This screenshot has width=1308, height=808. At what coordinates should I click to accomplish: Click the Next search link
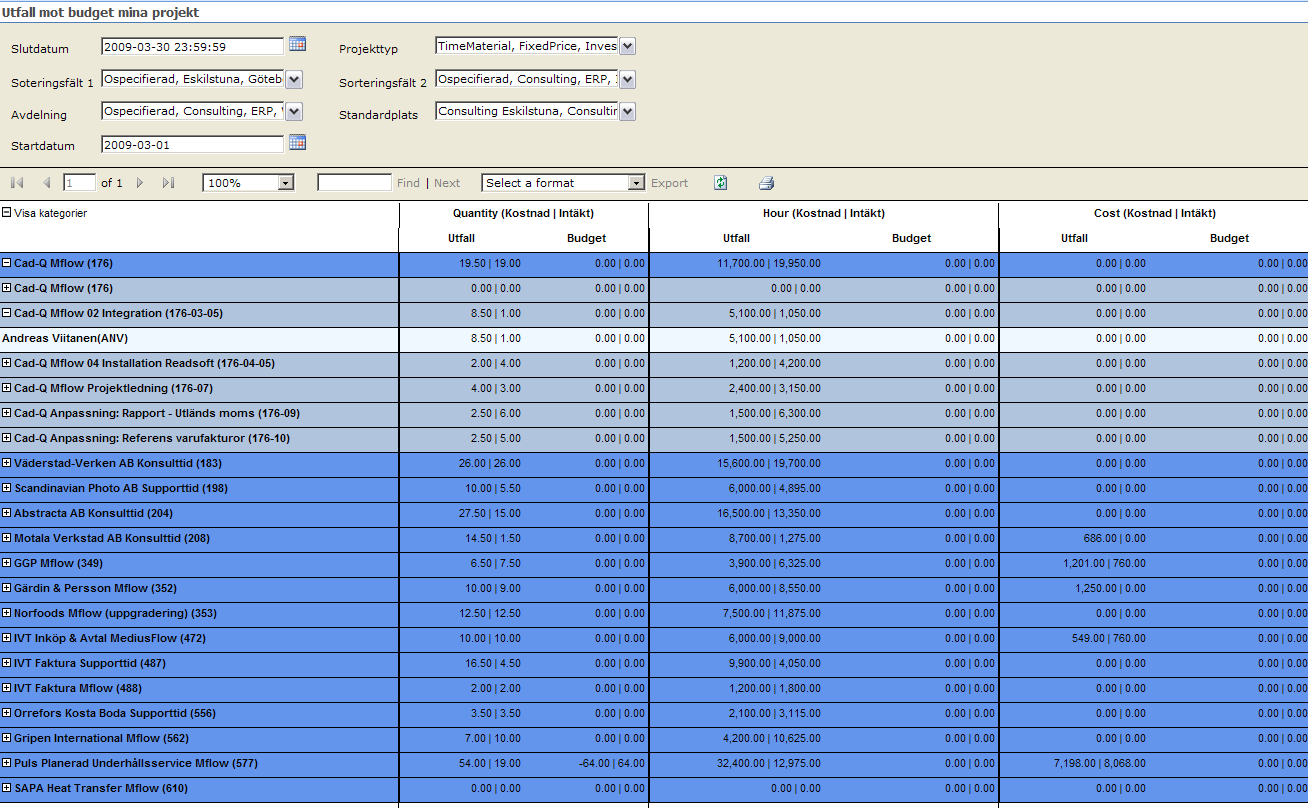[447, 183]
